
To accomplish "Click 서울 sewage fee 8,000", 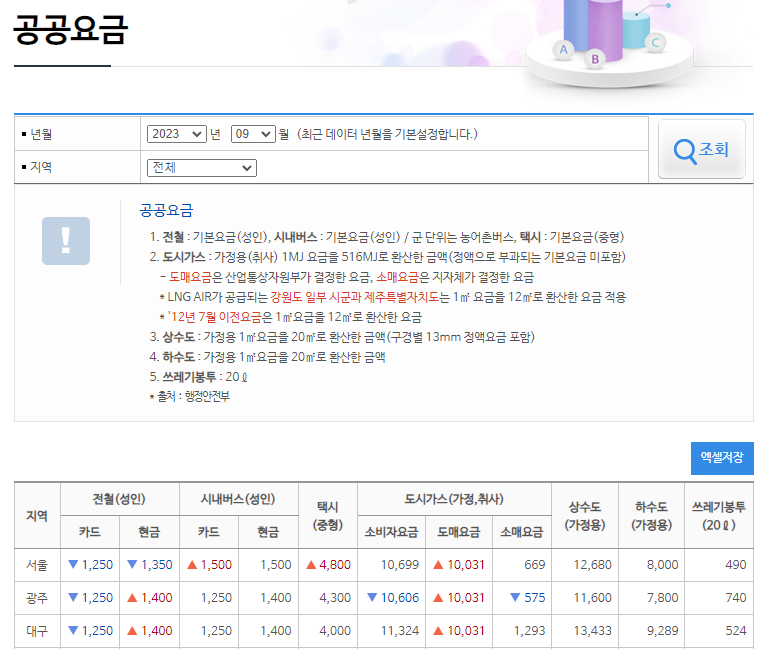I will point(662,565).
